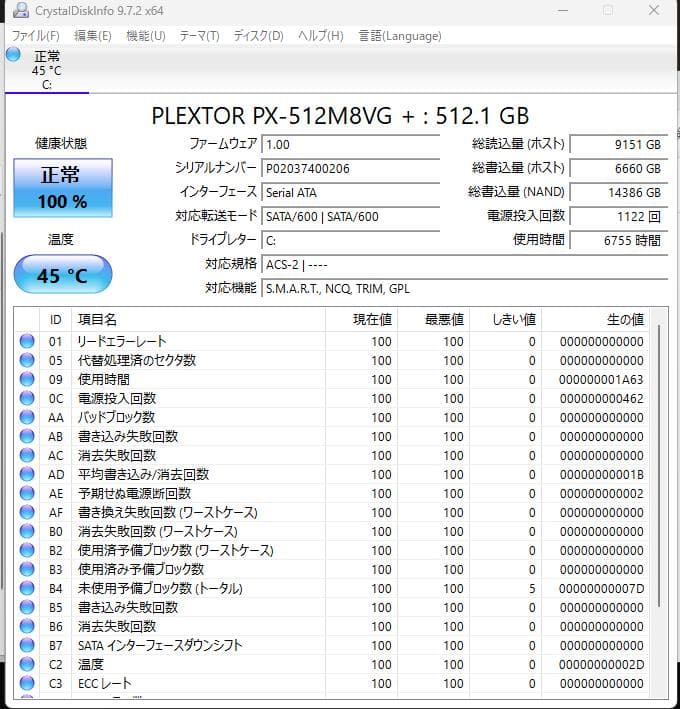Click the drive letter field C:
The image size is (680, 709).
351,241
